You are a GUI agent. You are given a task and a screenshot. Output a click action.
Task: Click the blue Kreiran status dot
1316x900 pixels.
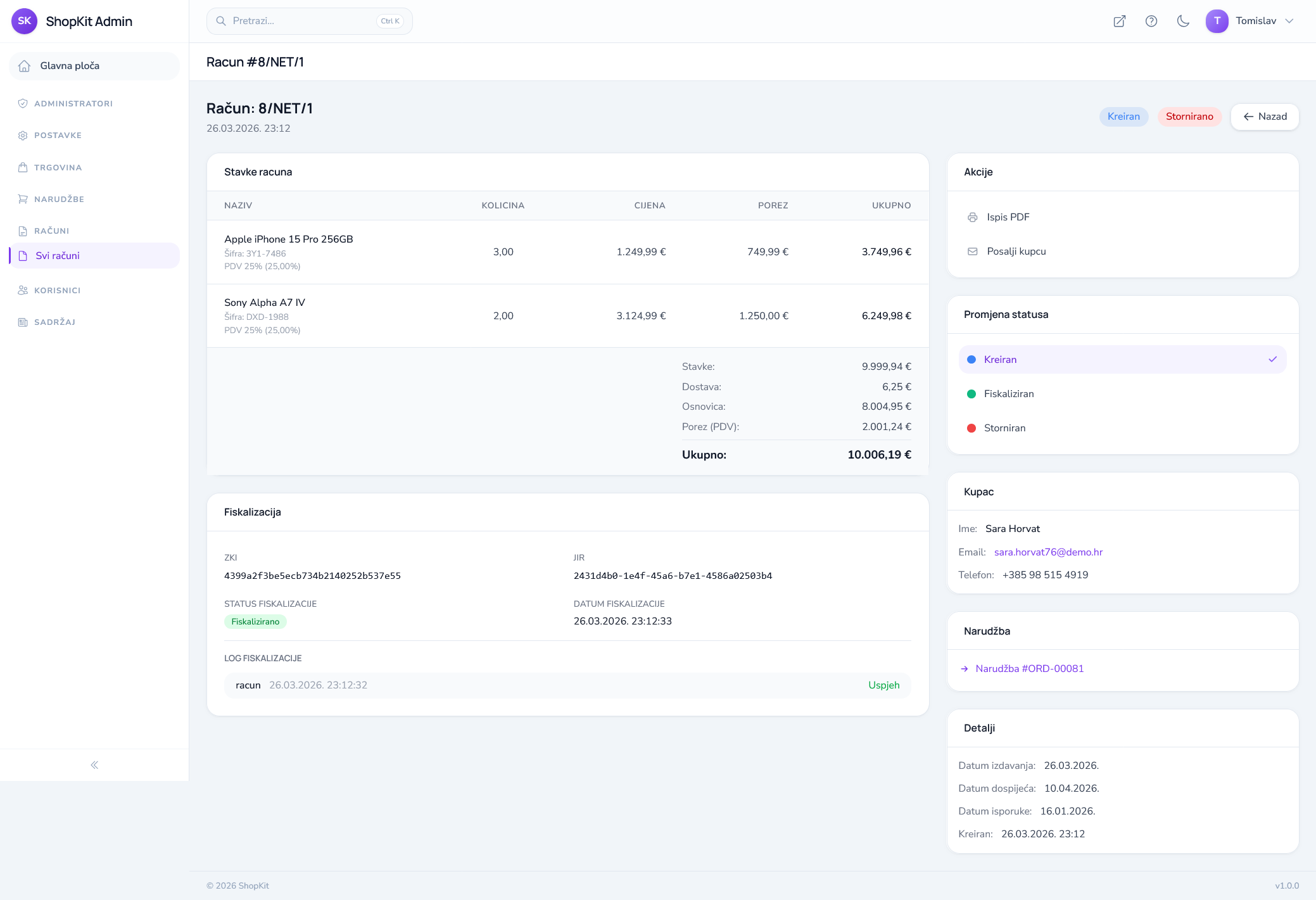coord(971,359)
